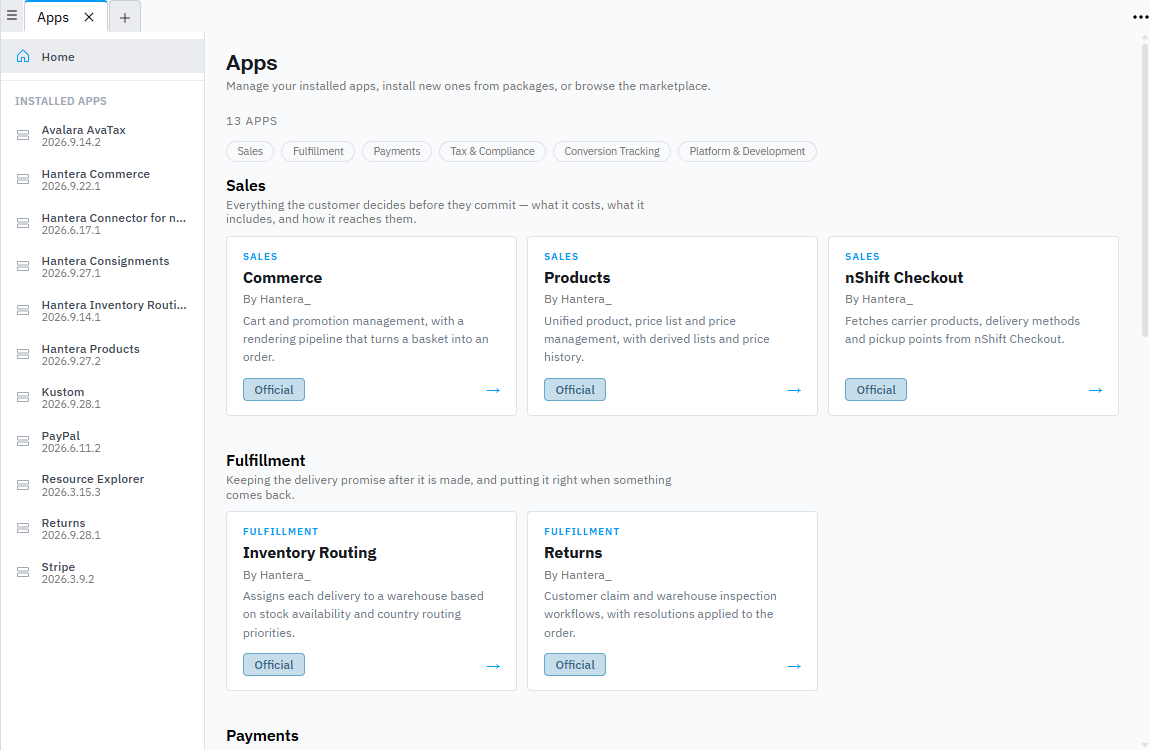Click the Hantera Consignments app icon
Viewport: 1150px width, 750px height.
[x=23, y=267]
